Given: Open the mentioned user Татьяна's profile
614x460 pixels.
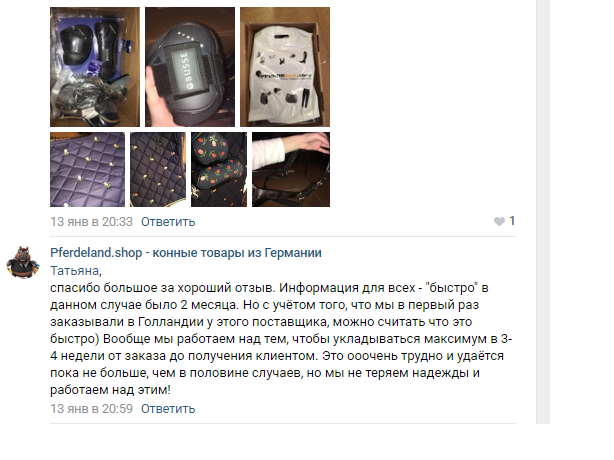Looking at the screenshot, I should [x=76, y=271].
